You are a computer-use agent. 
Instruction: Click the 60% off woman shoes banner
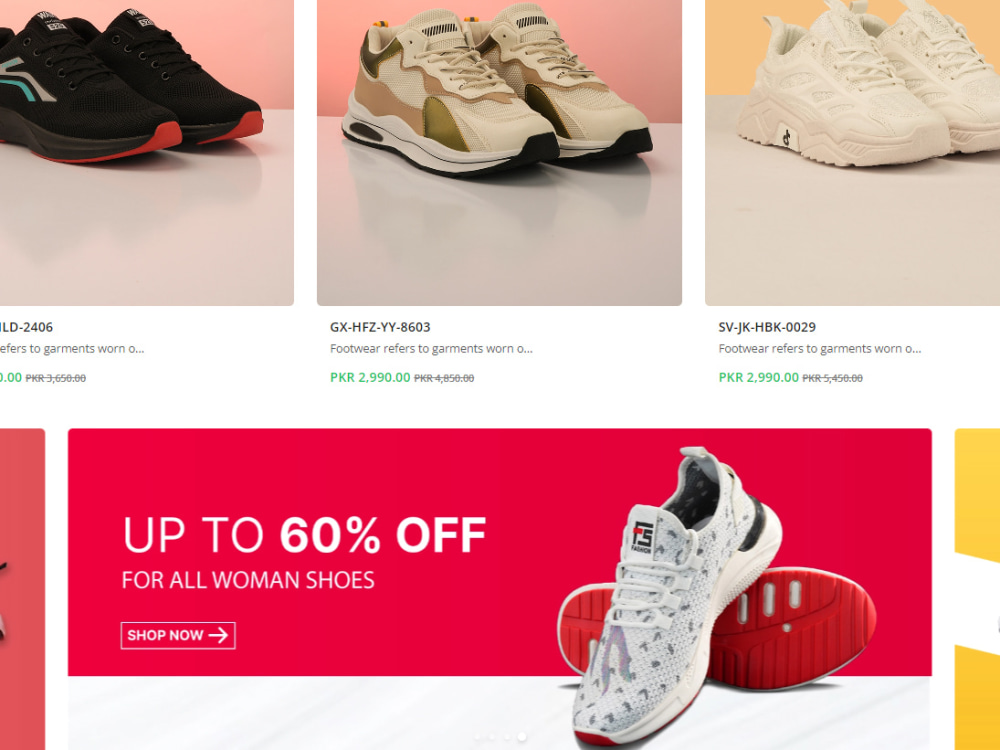(499, 589)
